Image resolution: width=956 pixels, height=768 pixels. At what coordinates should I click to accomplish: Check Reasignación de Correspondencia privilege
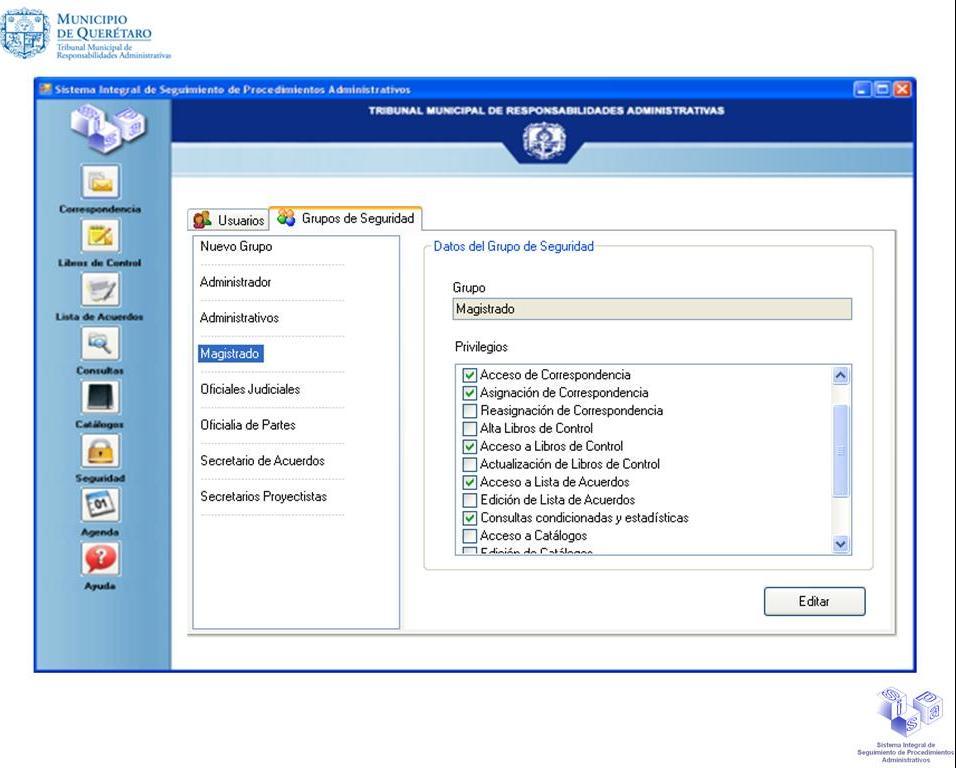coord(469,410)
